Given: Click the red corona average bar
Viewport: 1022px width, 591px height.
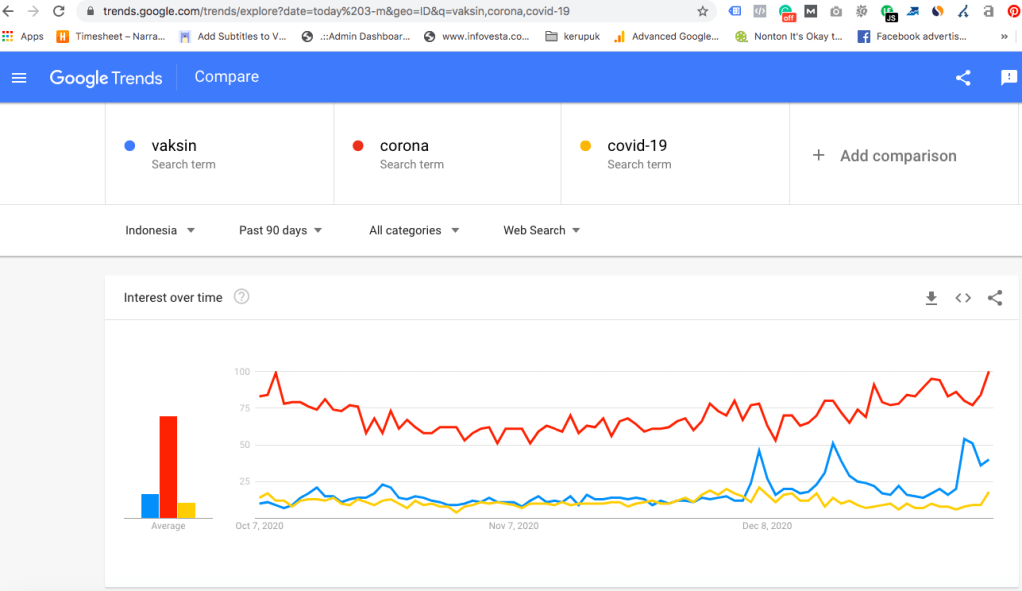Looking at the screenshot, I should click(168, 466).
